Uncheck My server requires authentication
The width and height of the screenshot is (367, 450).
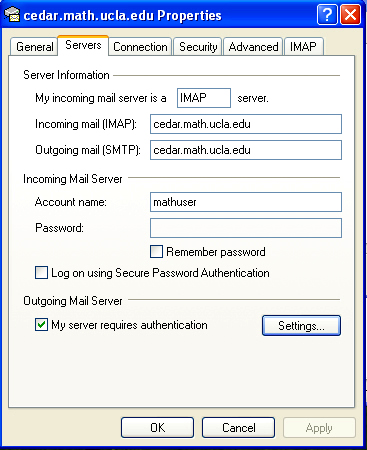[41, 325]
